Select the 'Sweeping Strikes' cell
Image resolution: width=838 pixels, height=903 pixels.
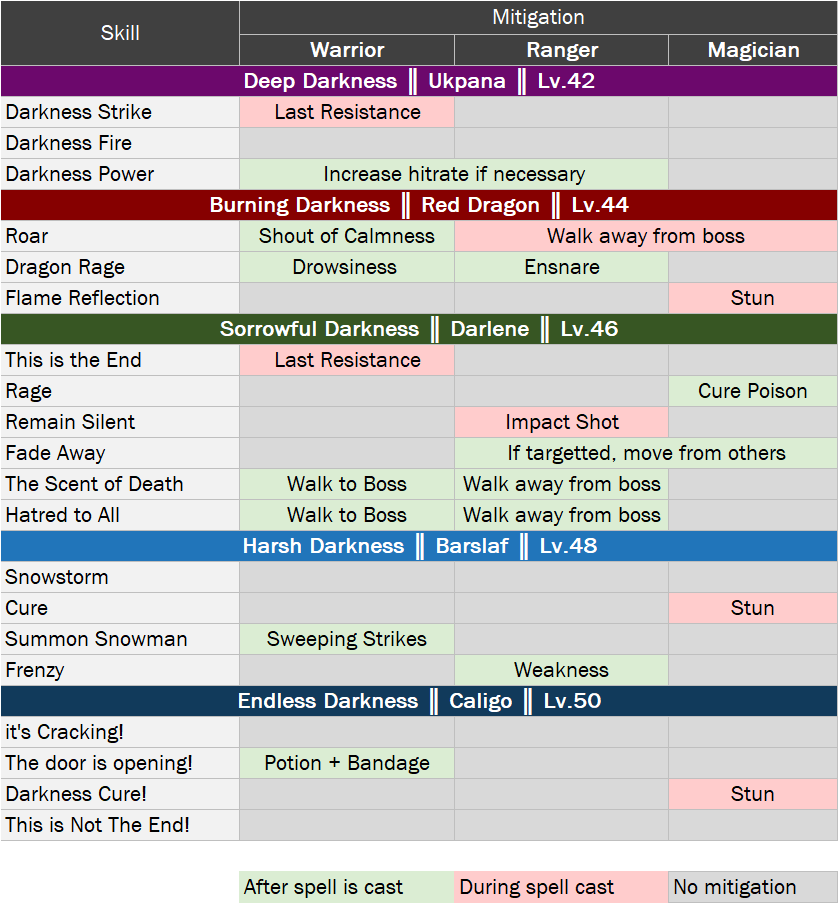point(347,639)
